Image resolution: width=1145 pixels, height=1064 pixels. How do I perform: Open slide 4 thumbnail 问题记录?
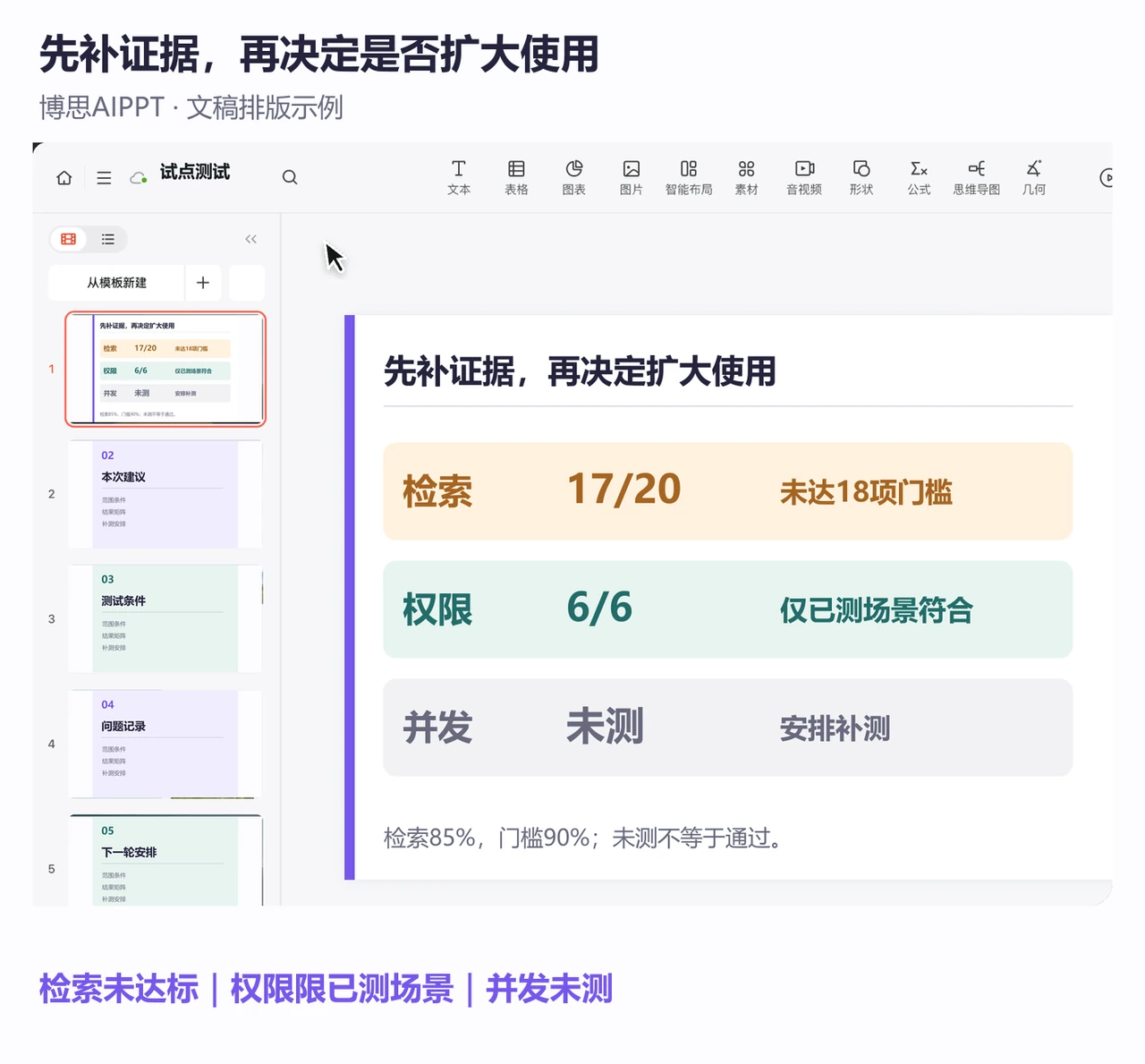(165, 744)
